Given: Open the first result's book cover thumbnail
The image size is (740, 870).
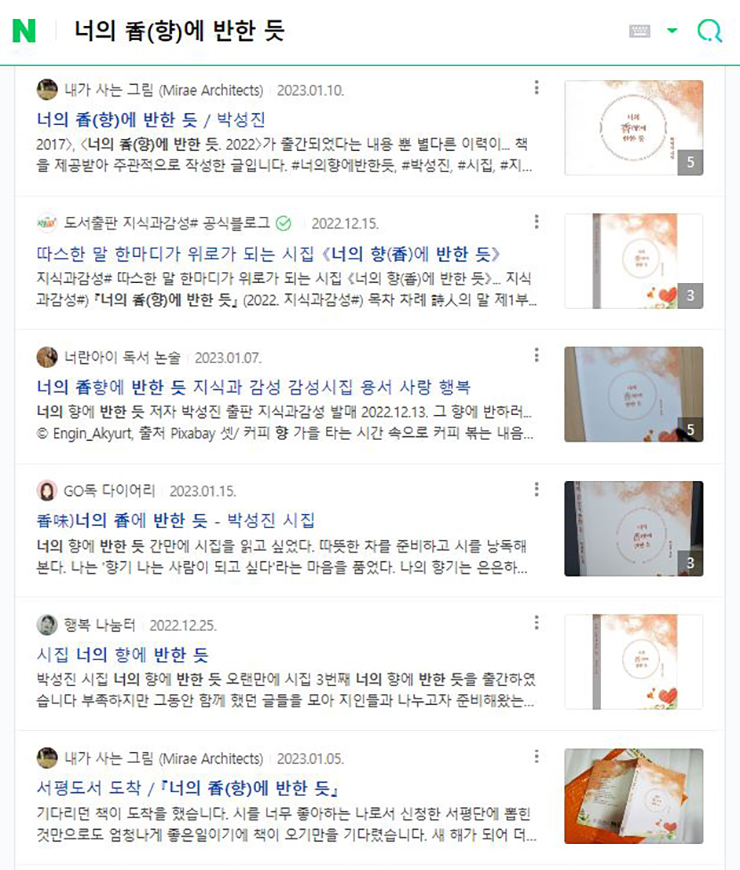Looking at the screenshot, I should click(633, 128).
